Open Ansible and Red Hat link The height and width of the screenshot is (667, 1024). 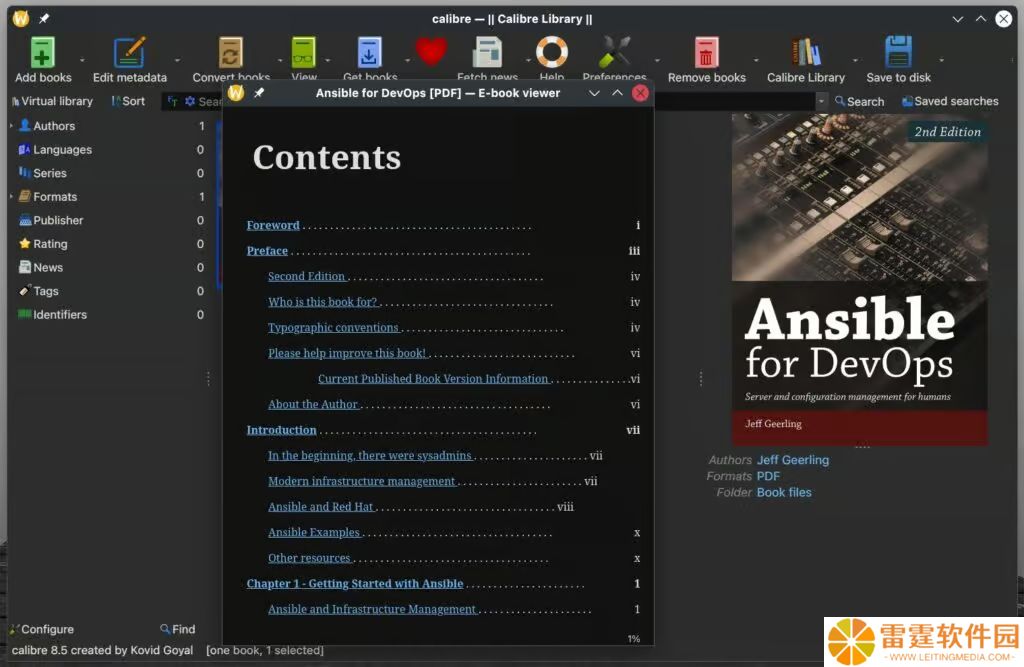point(320,506)
